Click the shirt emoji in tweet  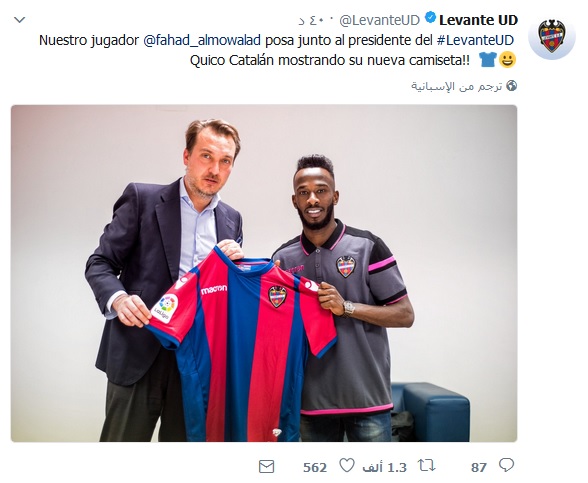(488, 60)
